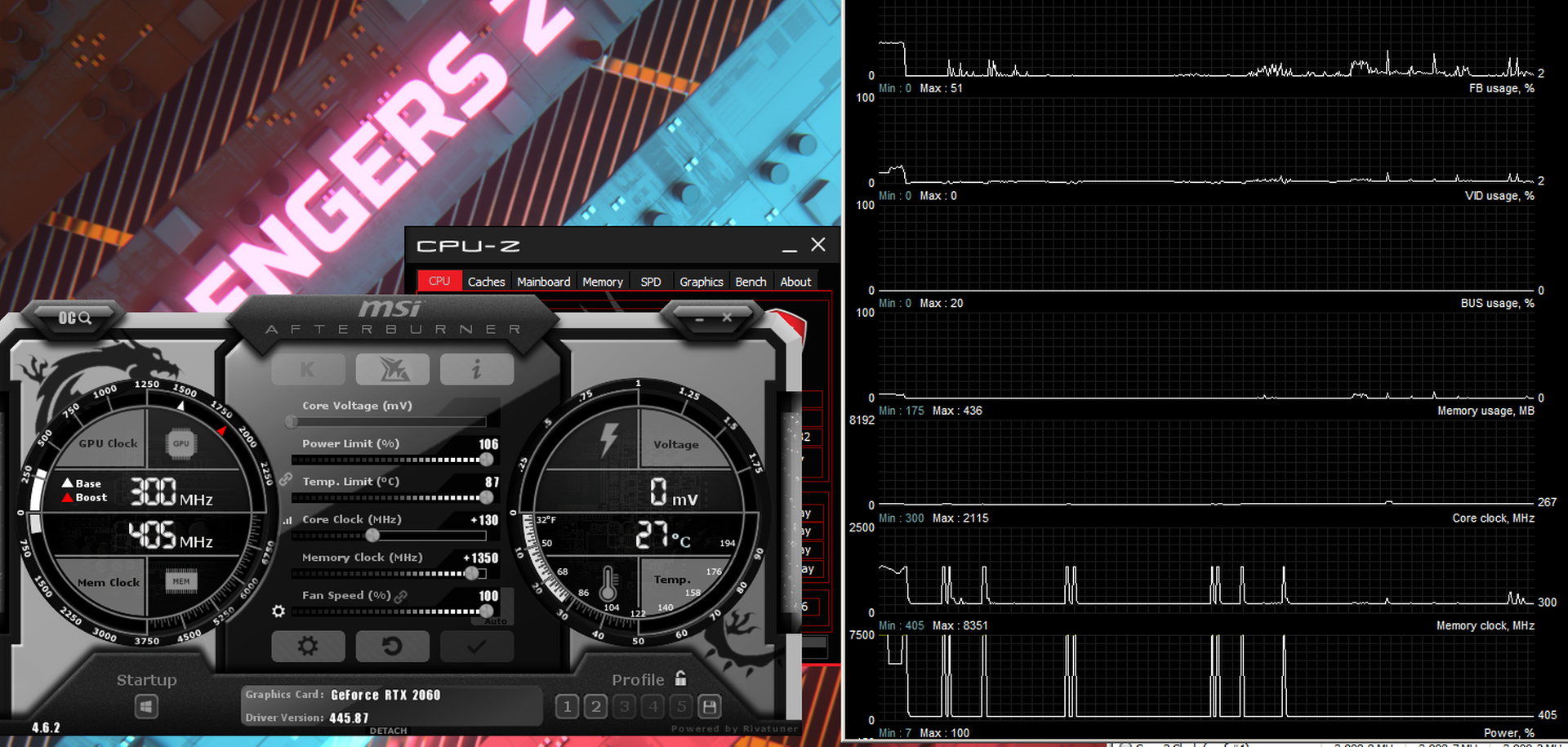Save the profile with the floppy disk icon
Viewport: 1568px width, 747px height.
click(710, 706)
